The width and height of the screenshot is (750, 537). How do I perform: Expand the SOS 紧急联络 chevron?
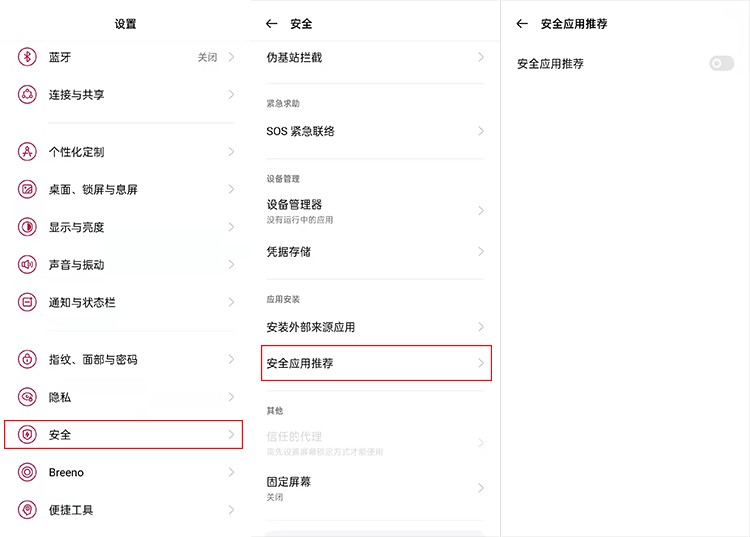(480, 131)
